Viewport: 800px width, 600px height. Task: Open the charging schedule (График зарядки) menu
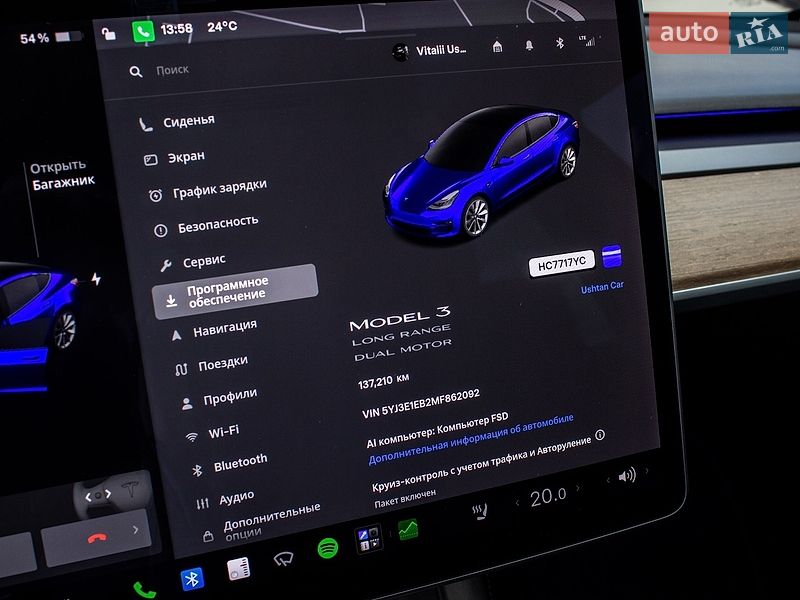coord(208,191)
